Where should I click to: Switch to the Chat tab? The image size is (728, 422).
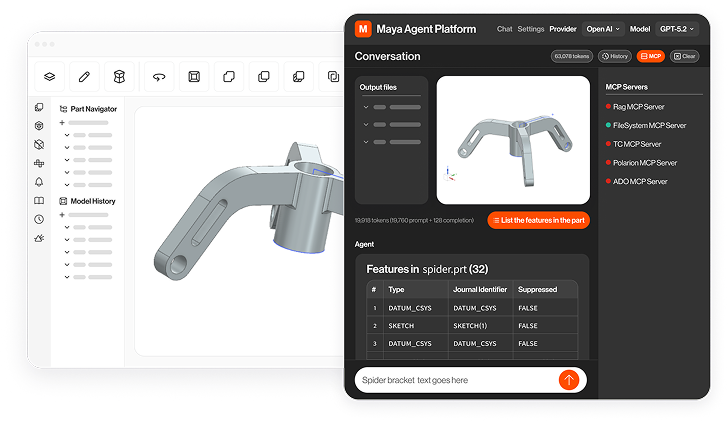(504, 29)
